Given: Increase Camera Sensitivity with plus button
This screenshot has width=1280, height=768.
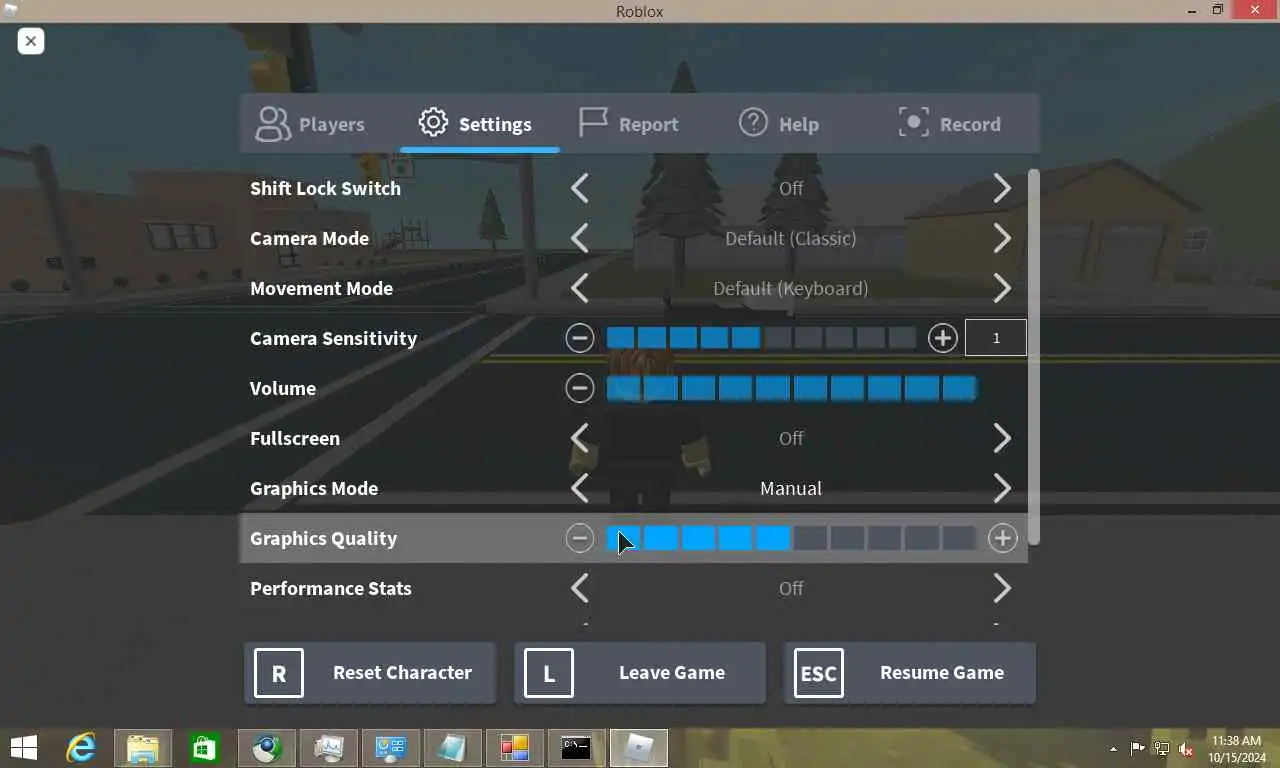Looking at the screenshot, I should tap(943, 338).
